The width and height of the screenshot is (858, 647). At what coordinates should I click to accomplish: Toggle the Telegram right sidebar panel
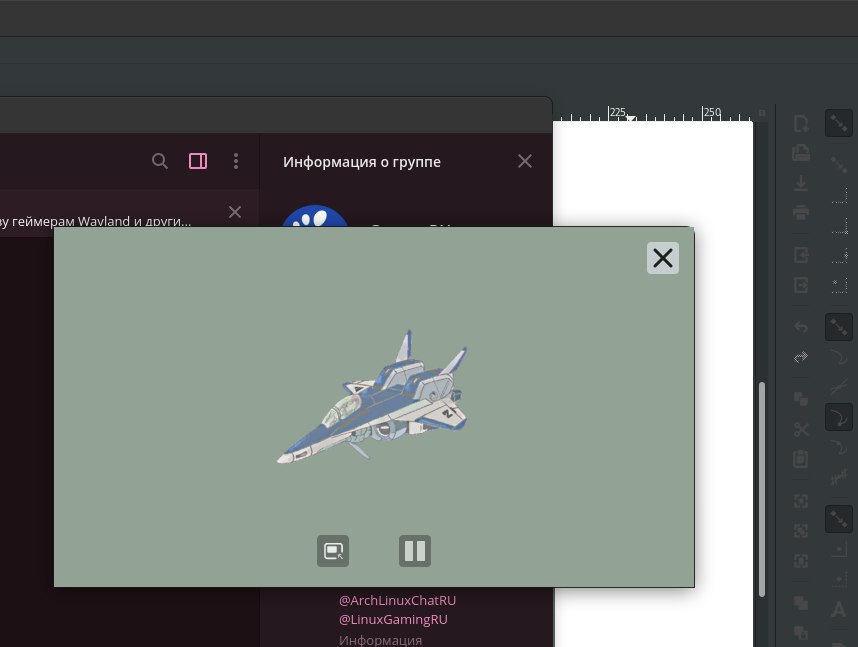click(x=198, y=161)
